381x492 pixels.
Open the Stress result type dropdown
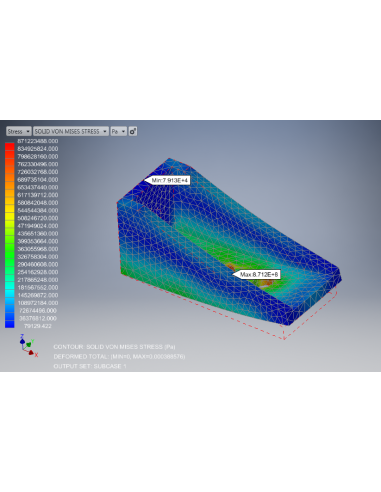click(x=19, y=131)
